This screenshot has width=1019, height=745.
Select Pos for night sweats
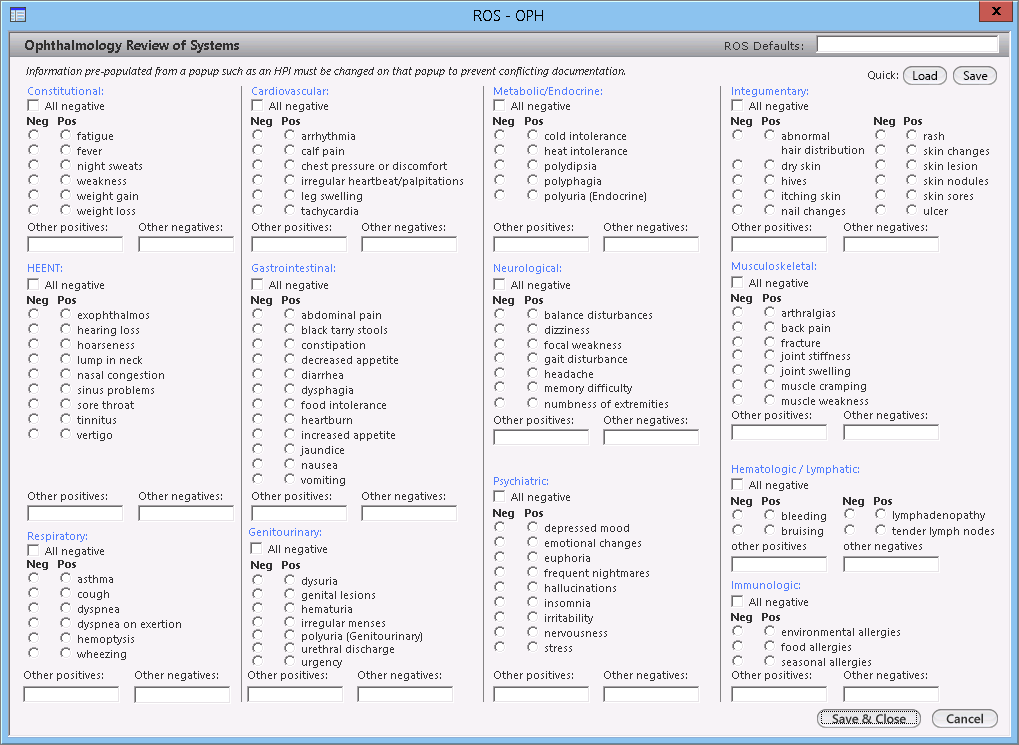click(65, 165)
